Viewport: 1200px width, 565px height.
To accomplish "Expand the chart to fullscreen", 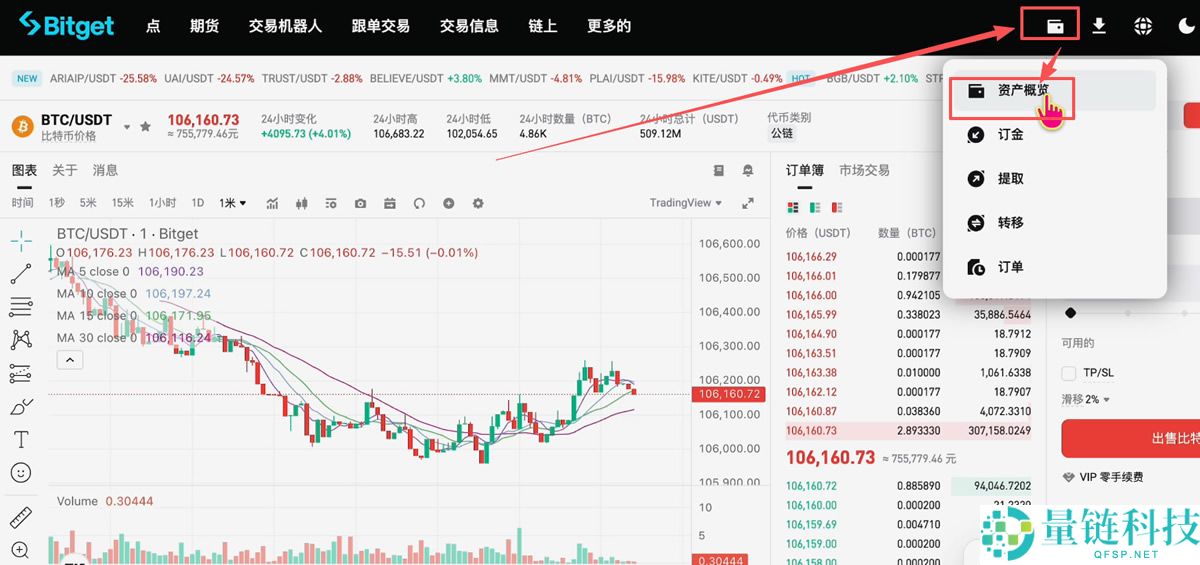I will 747,203.
